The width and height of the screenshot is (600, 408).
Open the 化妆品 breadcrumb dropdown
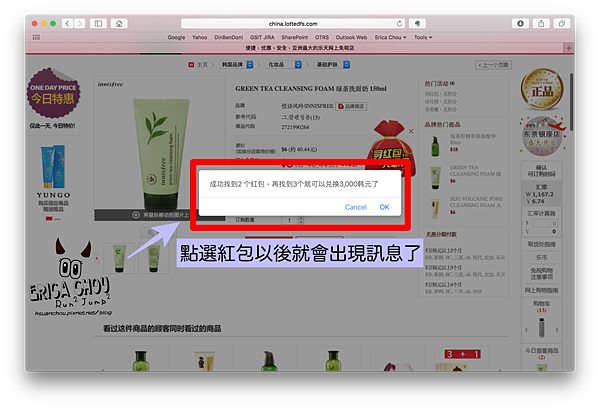[x=283, y=65]
